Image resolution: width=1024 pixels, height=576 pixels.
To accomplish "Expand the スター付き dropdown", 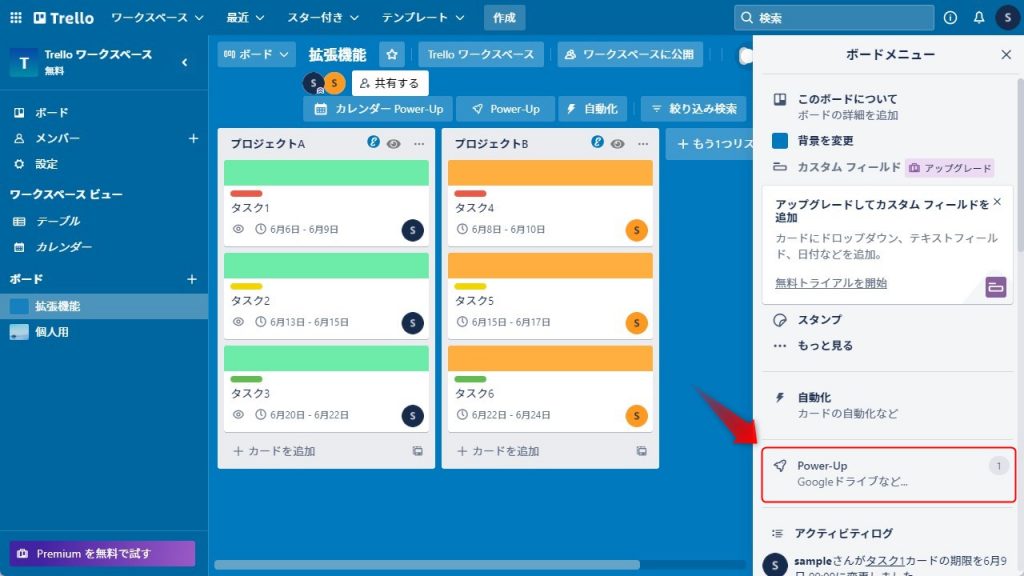I will pyautogui.click(x=323, y=18).
